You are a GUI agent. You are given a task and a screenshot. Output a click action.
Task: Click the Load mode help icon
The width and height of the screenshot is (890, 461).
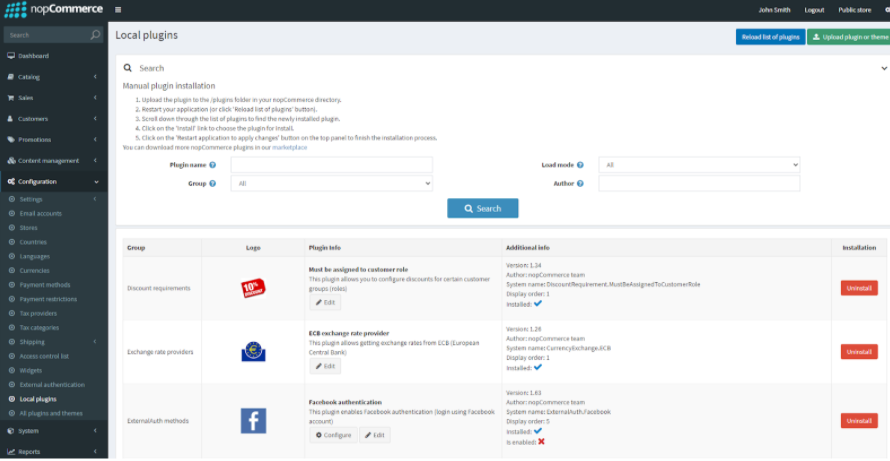coord(580,165)
